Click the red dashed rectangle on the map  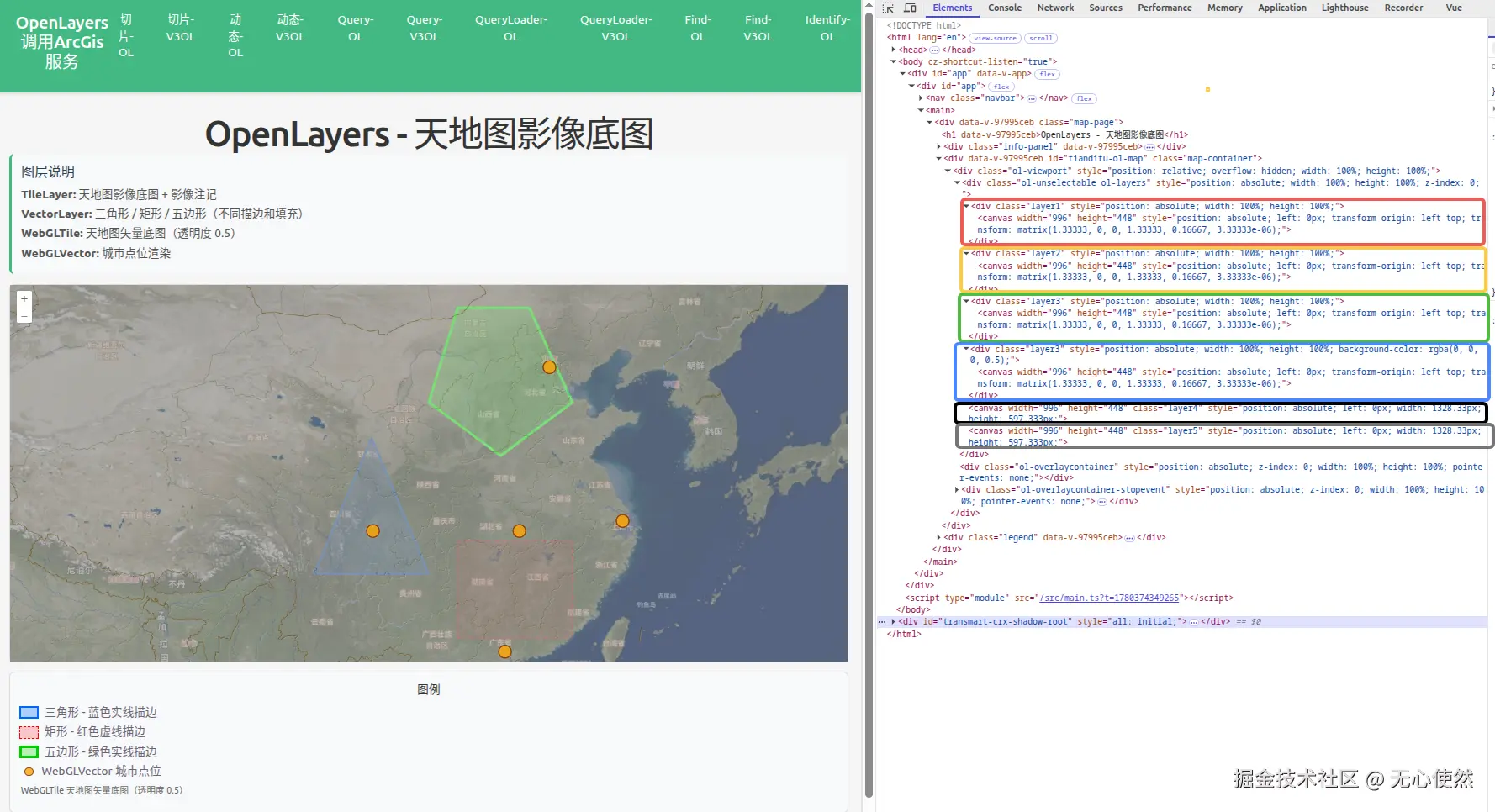(x=515, y=588)
